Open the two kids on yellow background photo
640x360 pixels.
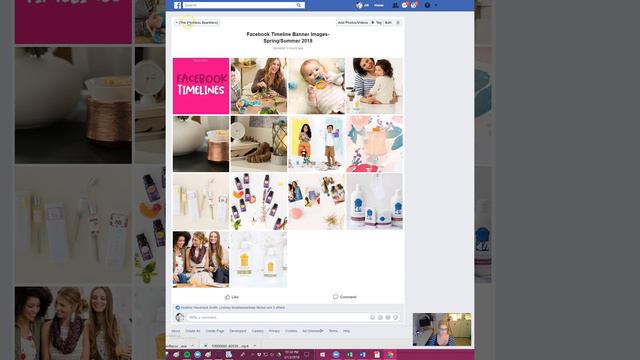coord(317,144)
